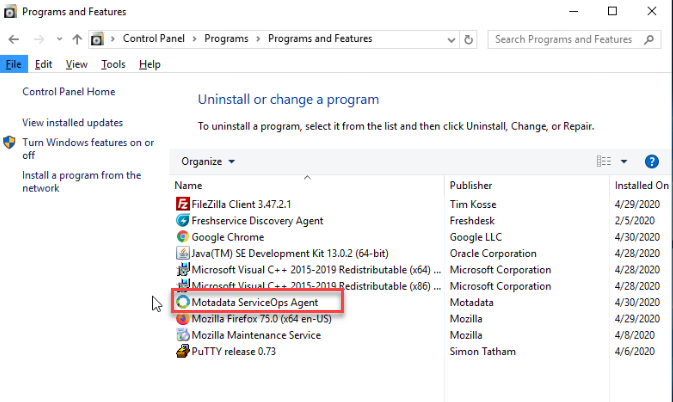Expand the Organize dropdown
This screenshot has height=402, width=673.
tap(208, 161)
